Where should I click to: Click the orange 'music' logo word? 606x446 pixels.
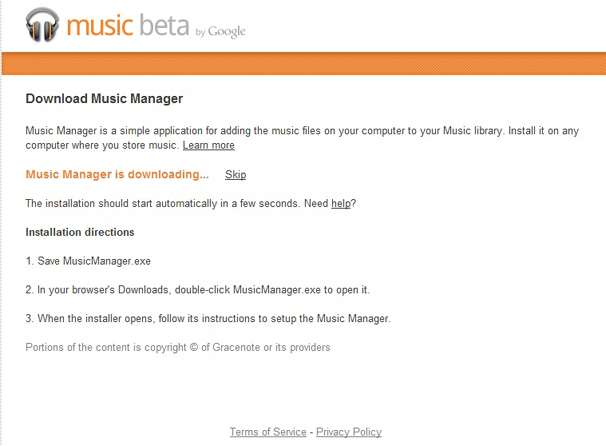coord(100,26)
